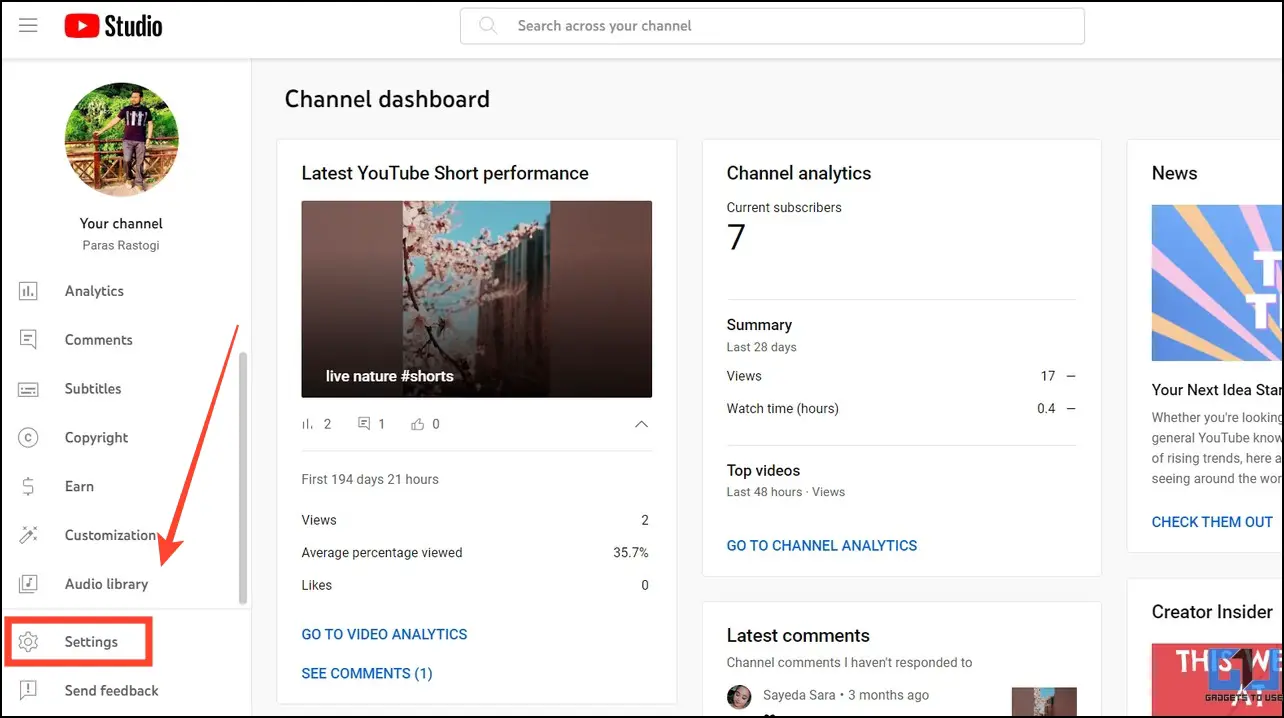
Task: Click Sayeda Sara's commenter avatar
Action: pyautogui.click(x=739, y=696)
